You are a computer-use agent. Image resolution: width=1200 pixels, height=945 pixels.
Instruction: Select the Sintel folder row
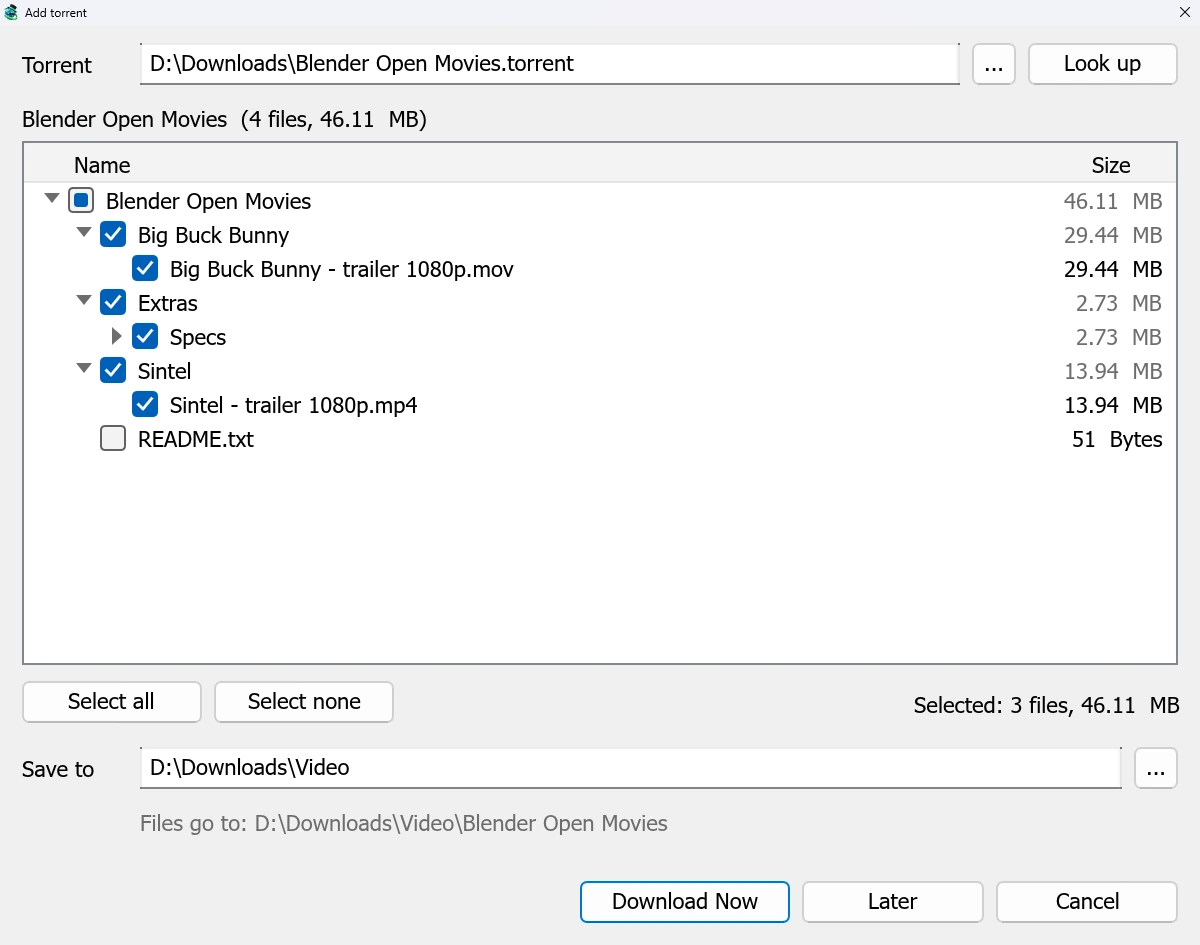tap(599, 371)
